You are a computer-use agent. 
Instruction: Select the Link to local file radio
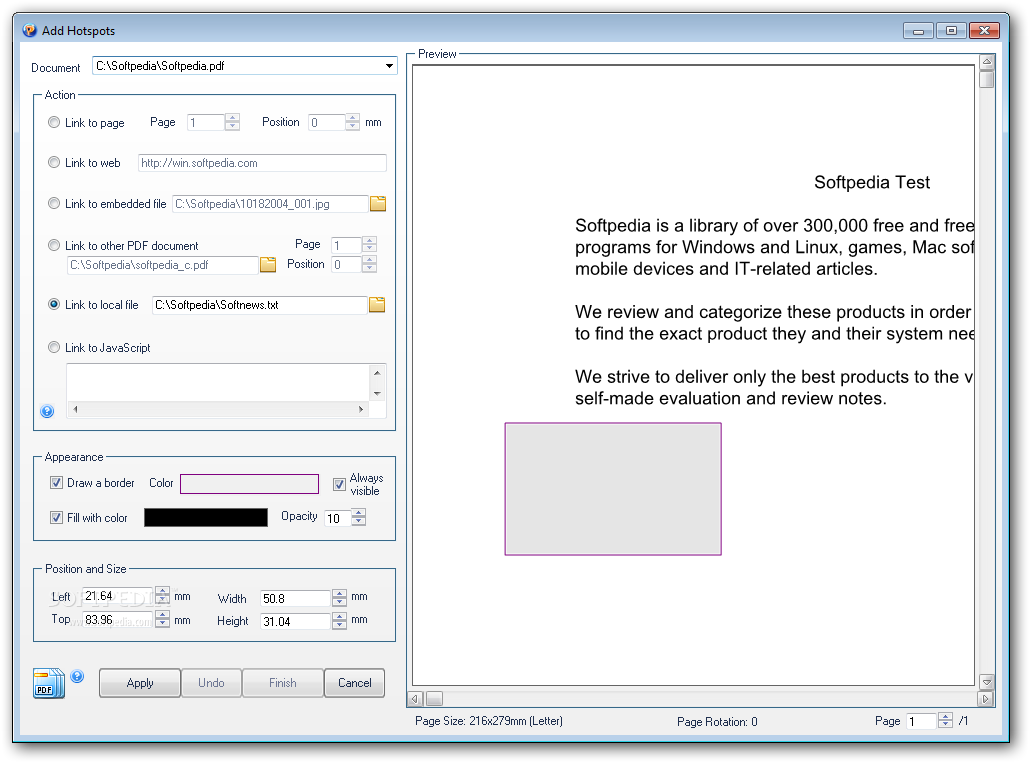54,304
